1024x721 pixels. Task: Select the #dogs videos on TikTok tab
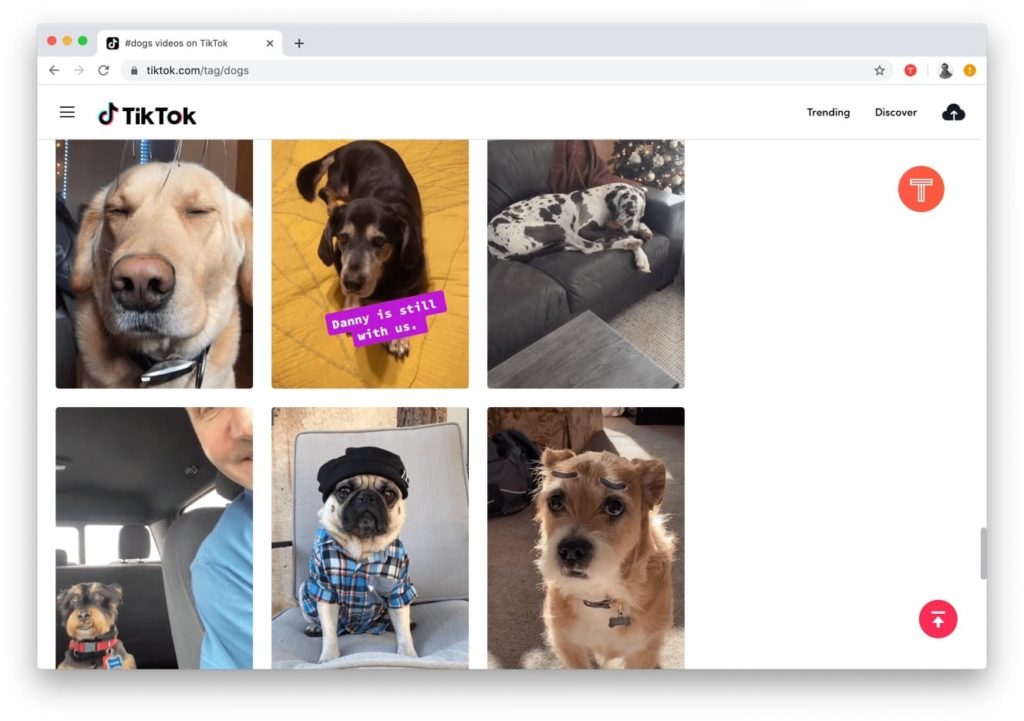[x=190, y=43]
